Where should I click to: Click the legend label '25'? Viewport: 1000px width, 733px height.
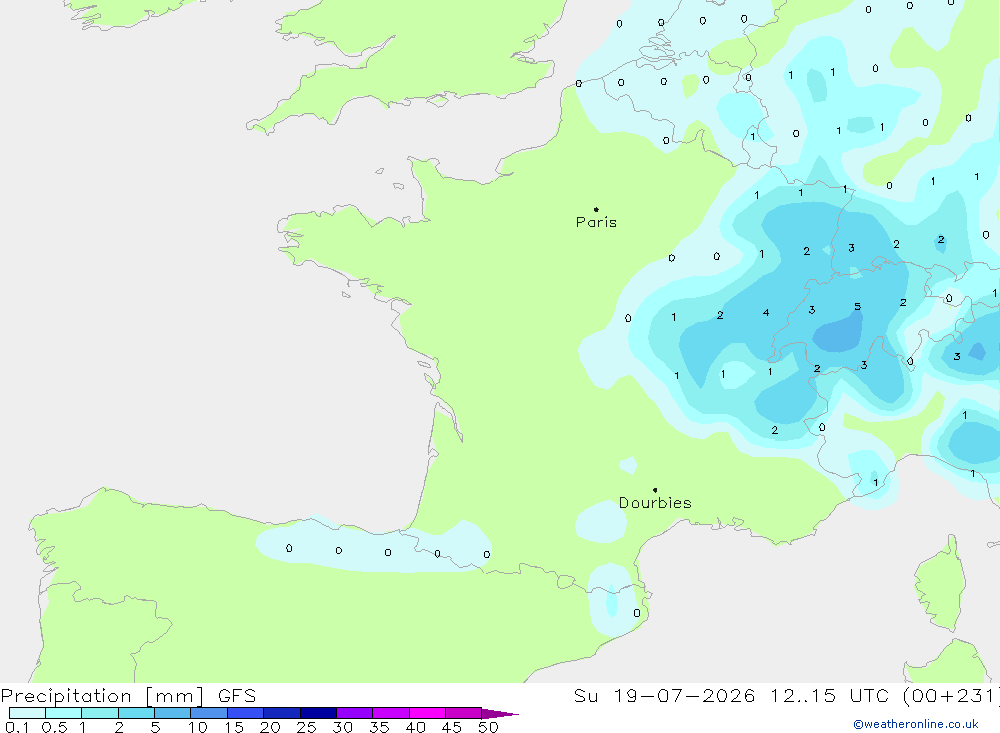tap(306, 727)
